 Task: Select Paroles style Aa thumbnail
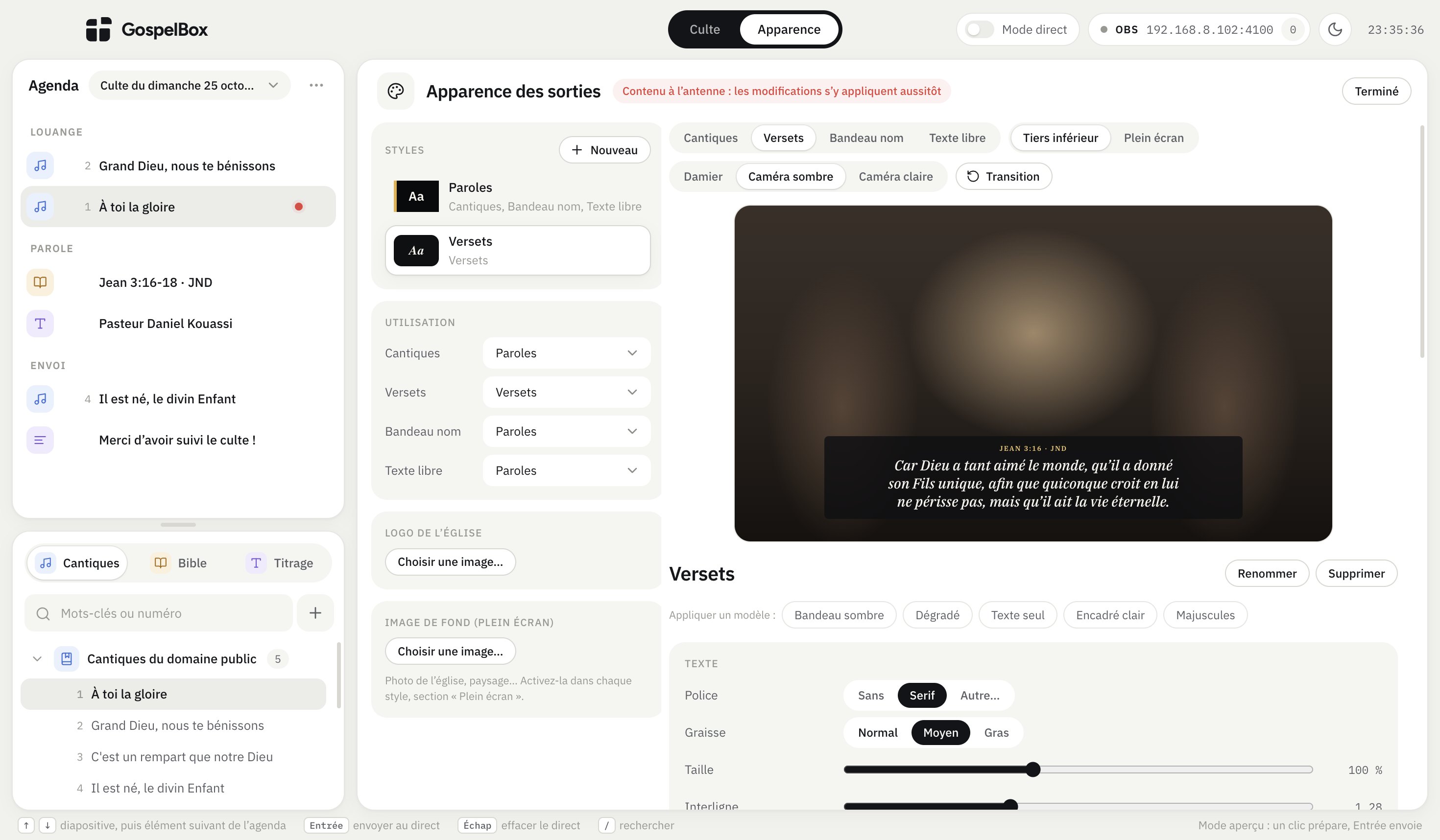pos(416,196)
